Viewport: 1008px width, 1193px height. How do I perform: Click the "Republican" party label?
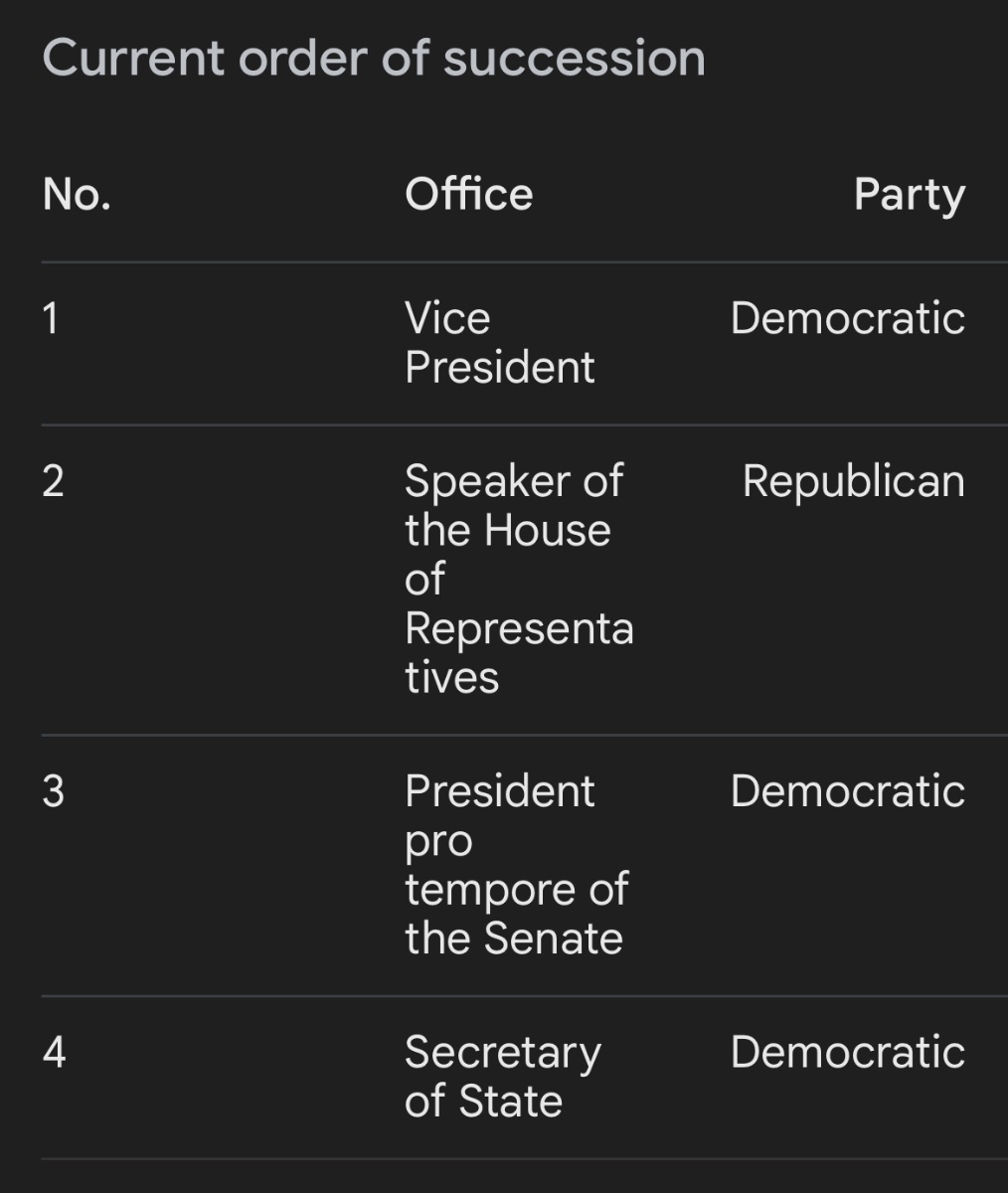(853, 481)
